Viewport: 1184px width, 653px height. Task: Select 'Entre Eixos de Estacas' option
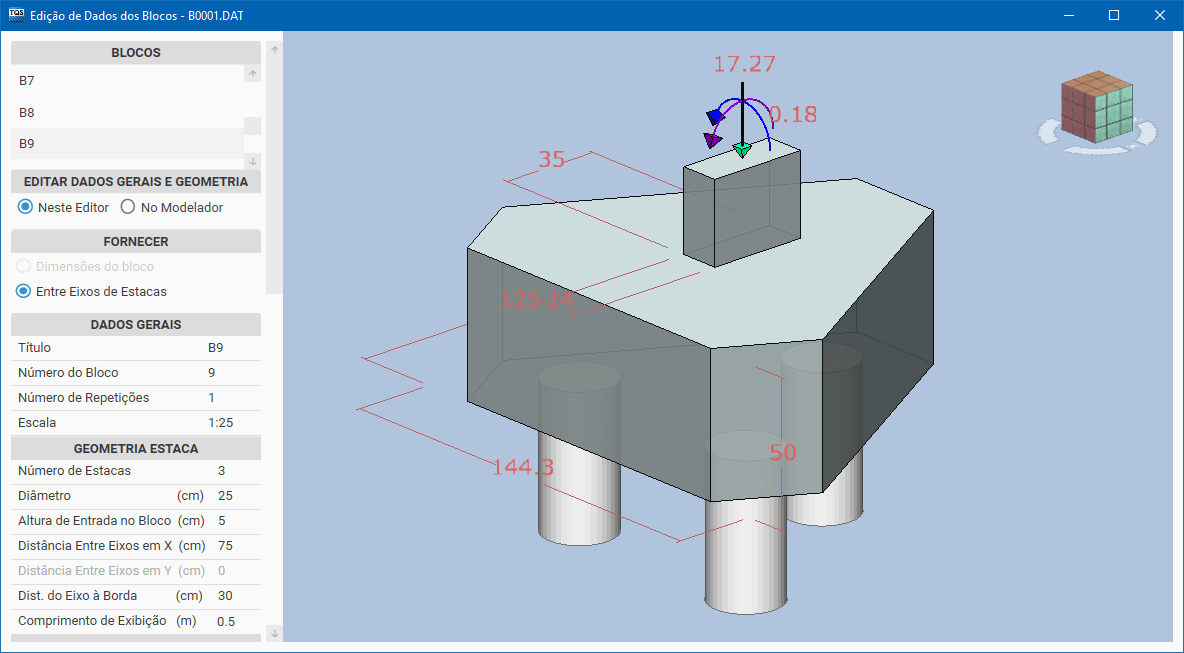(x=22, y=291)
